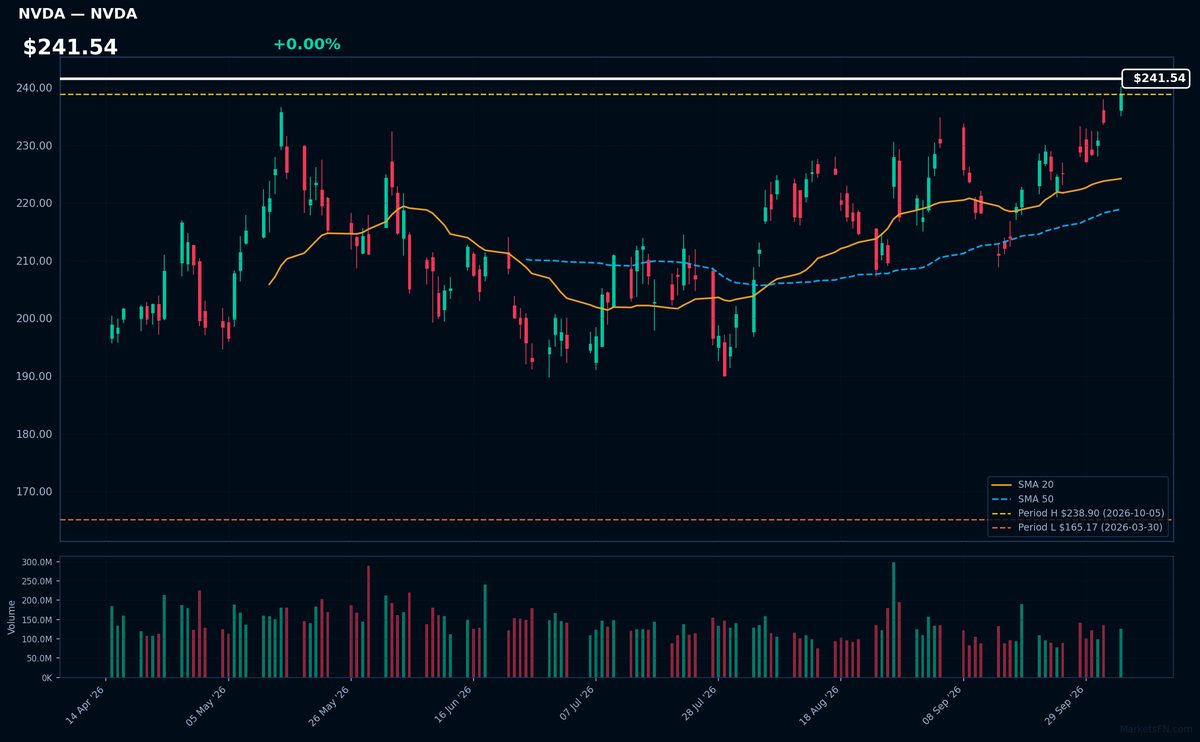Select the $241.54 price tag on right axis
Screen dimensions: 1200x742
click(x=1156, y=78)
